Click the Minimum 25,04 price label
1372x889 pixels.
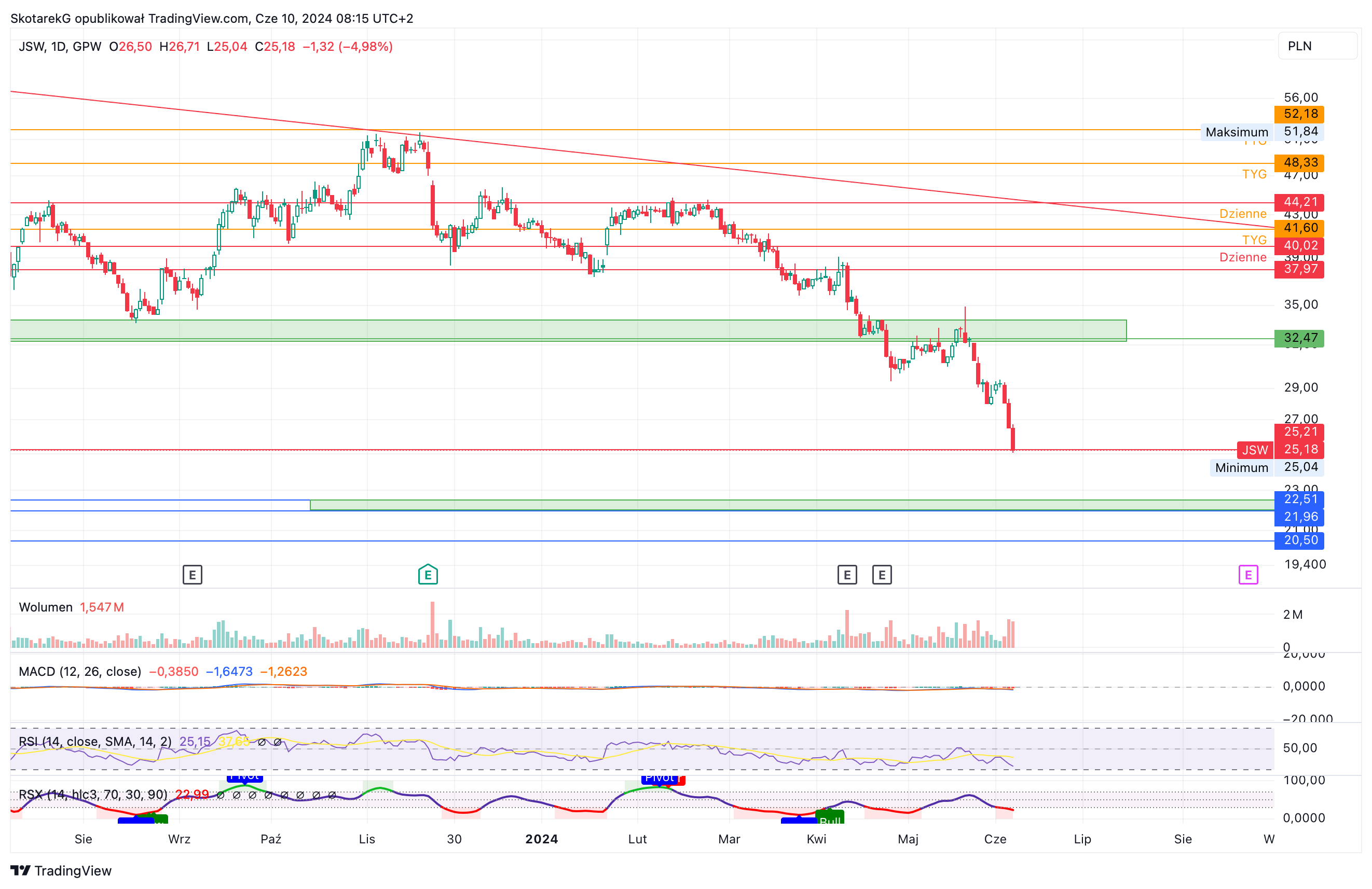click(x=1267, y=467)
